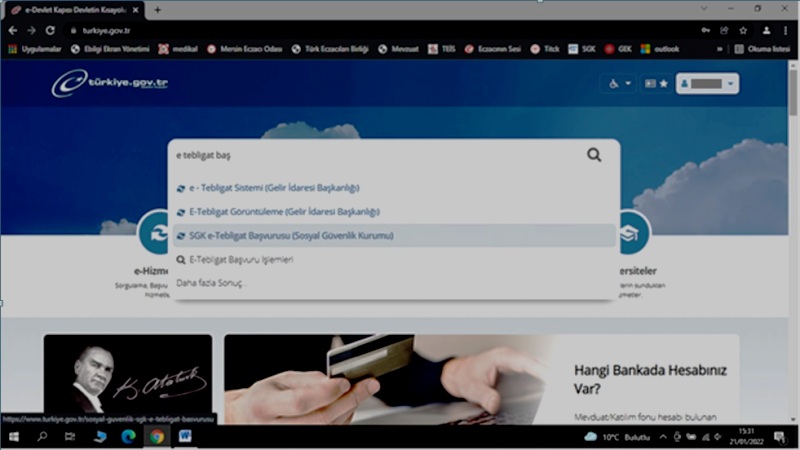800x450 pixels.
Task: Show more bookmarks with the overflow chevron
Action: pyautogui.click(x=720, y=48)
